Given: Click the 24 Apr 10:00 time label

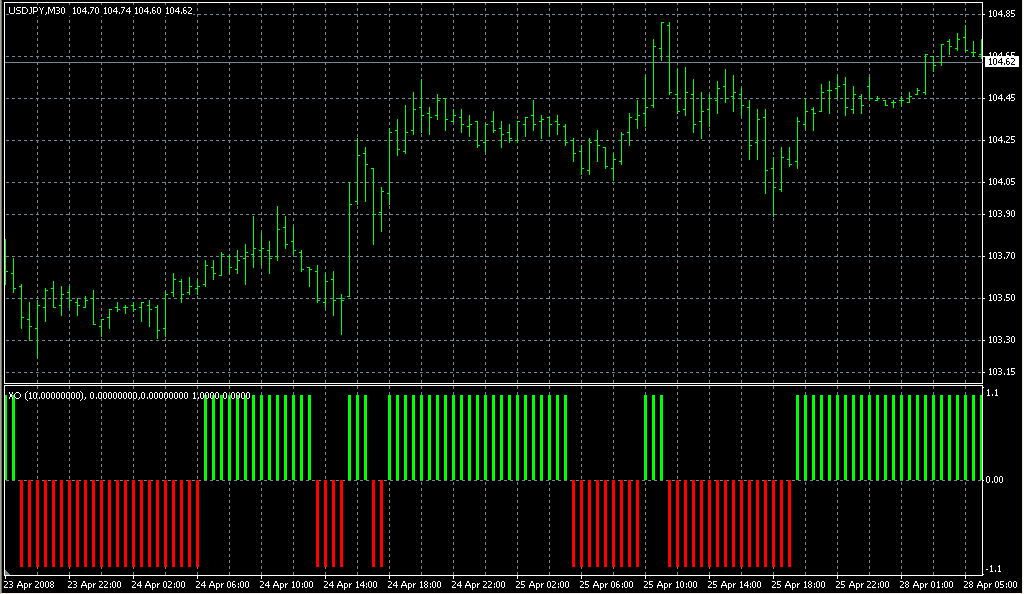Looking at the screenshot, I should pyautogui.click(x=287, y=585).
